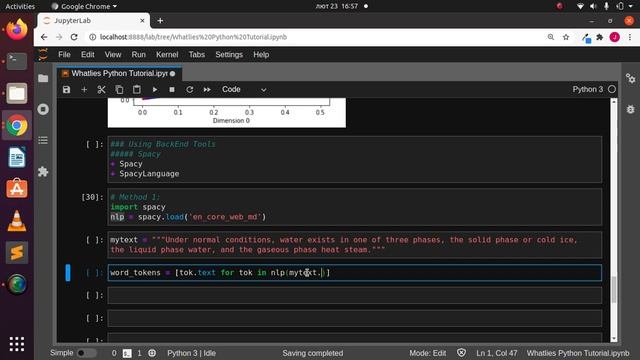Interrupt the kernel with stop icon
640x360 pixels.
[172, 89]
